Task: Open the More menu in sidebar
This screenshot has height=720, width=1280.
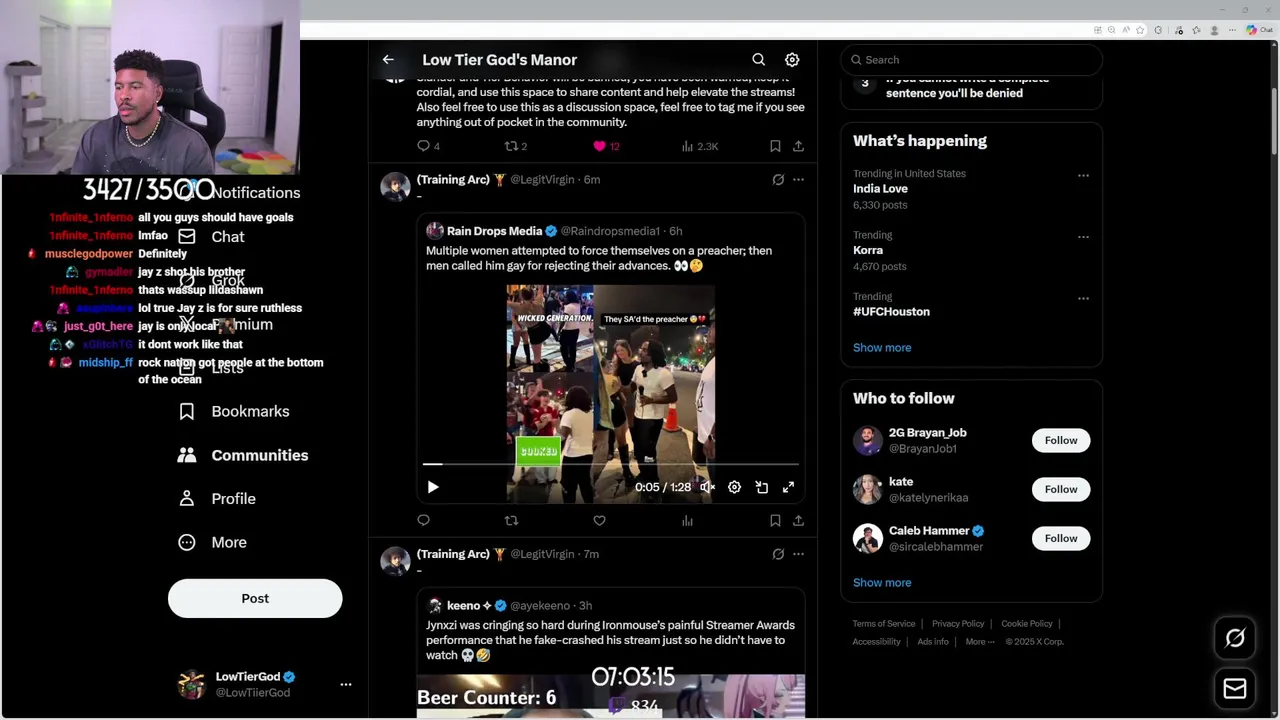Action: (x=212, y=542)
